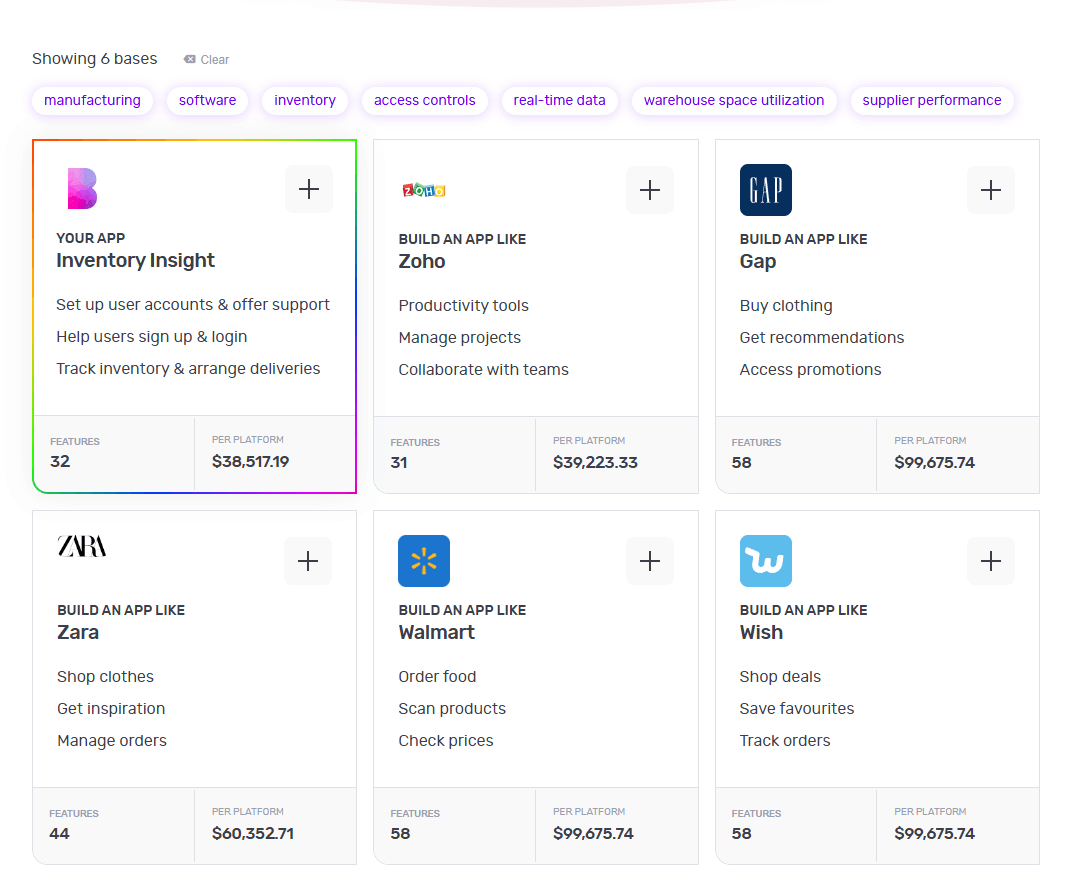Add the Inventory Insight app with plus button
The height and width of the screenshot is (887, 1077).
click(x=309, y=189)
